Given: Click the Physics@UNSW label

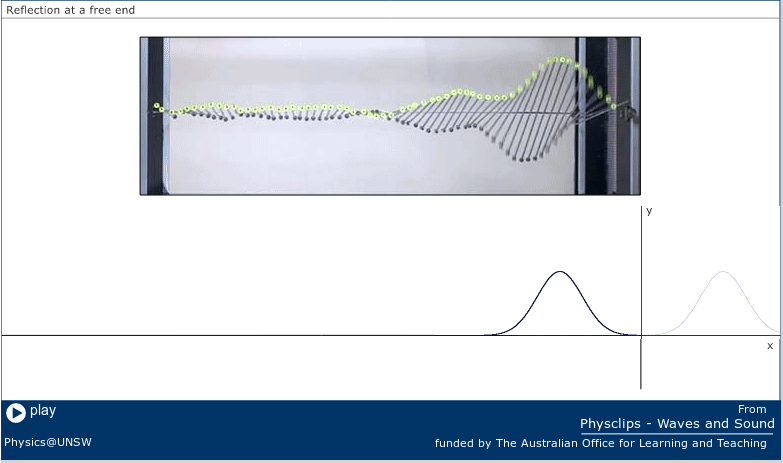Looking at the screenshot, I should click(48, 442).
